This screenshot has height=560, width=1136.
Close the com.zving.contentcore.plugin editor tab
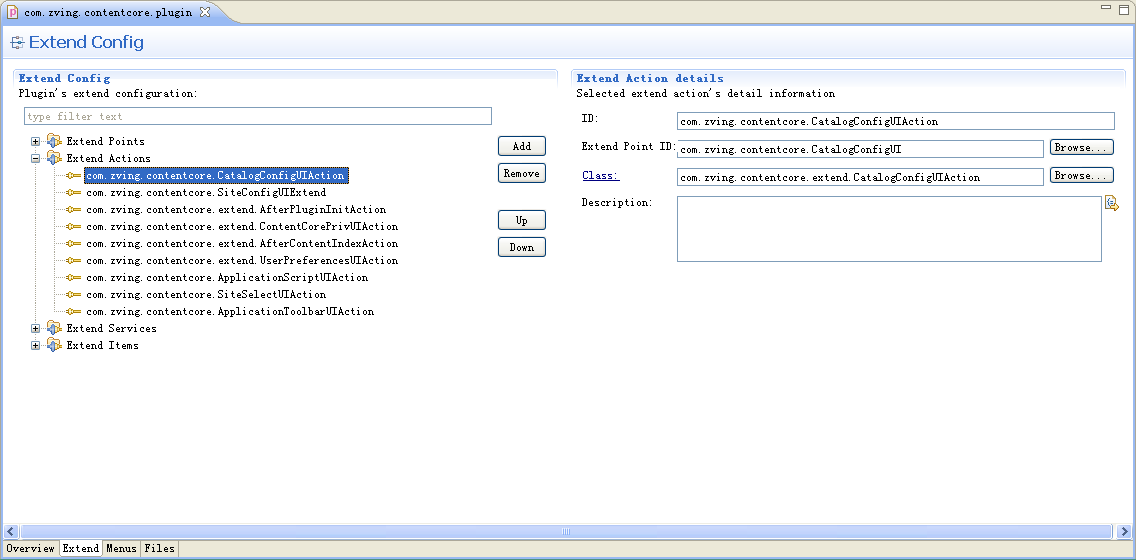(204, 12)
